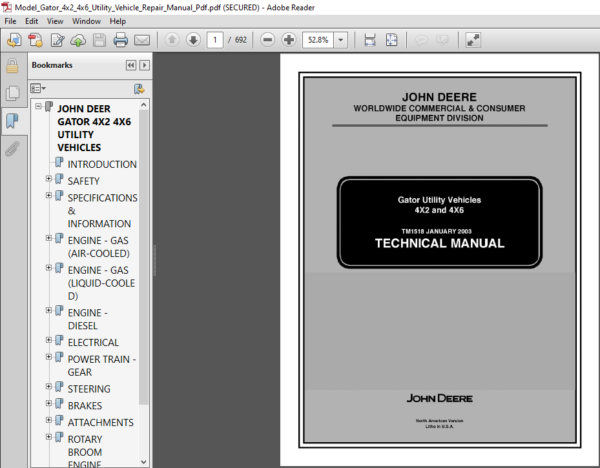Expand the POWER TRAIN - GEAR bookmark
Viewport: 600px width, 468px height.
(49, 357)
